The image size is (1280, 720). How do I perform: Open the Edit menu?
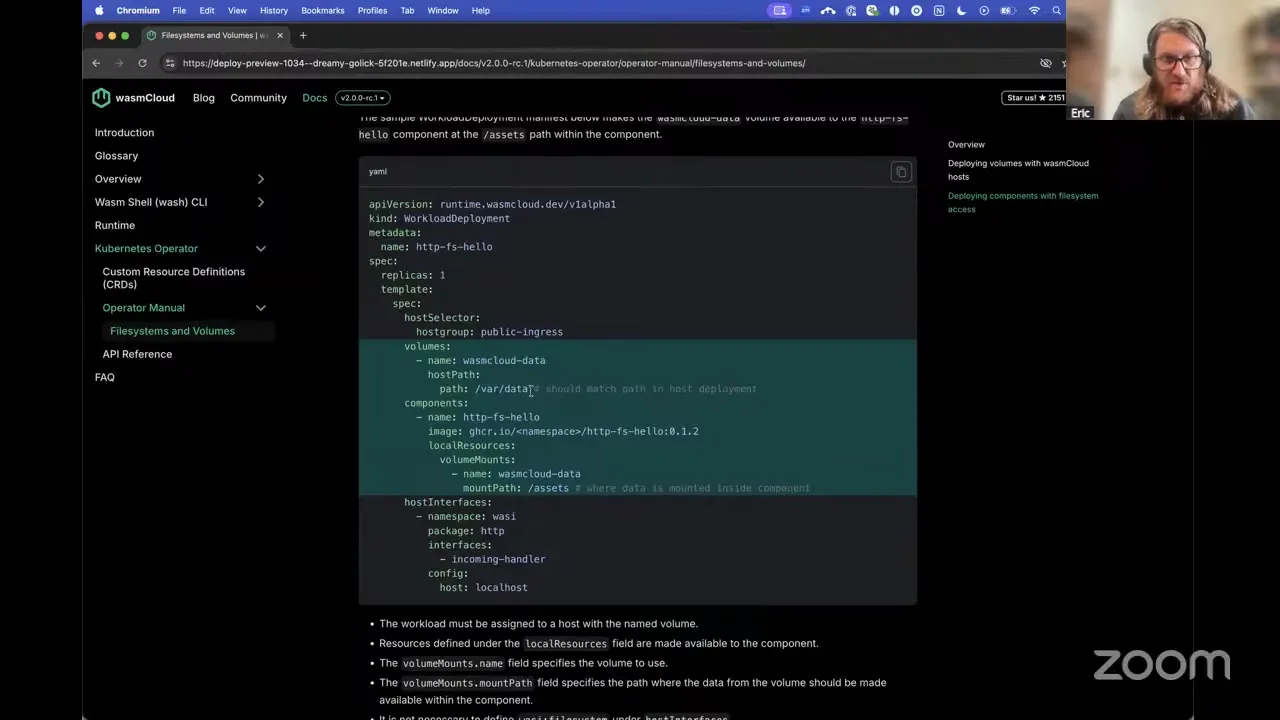[x=207, y=10]
